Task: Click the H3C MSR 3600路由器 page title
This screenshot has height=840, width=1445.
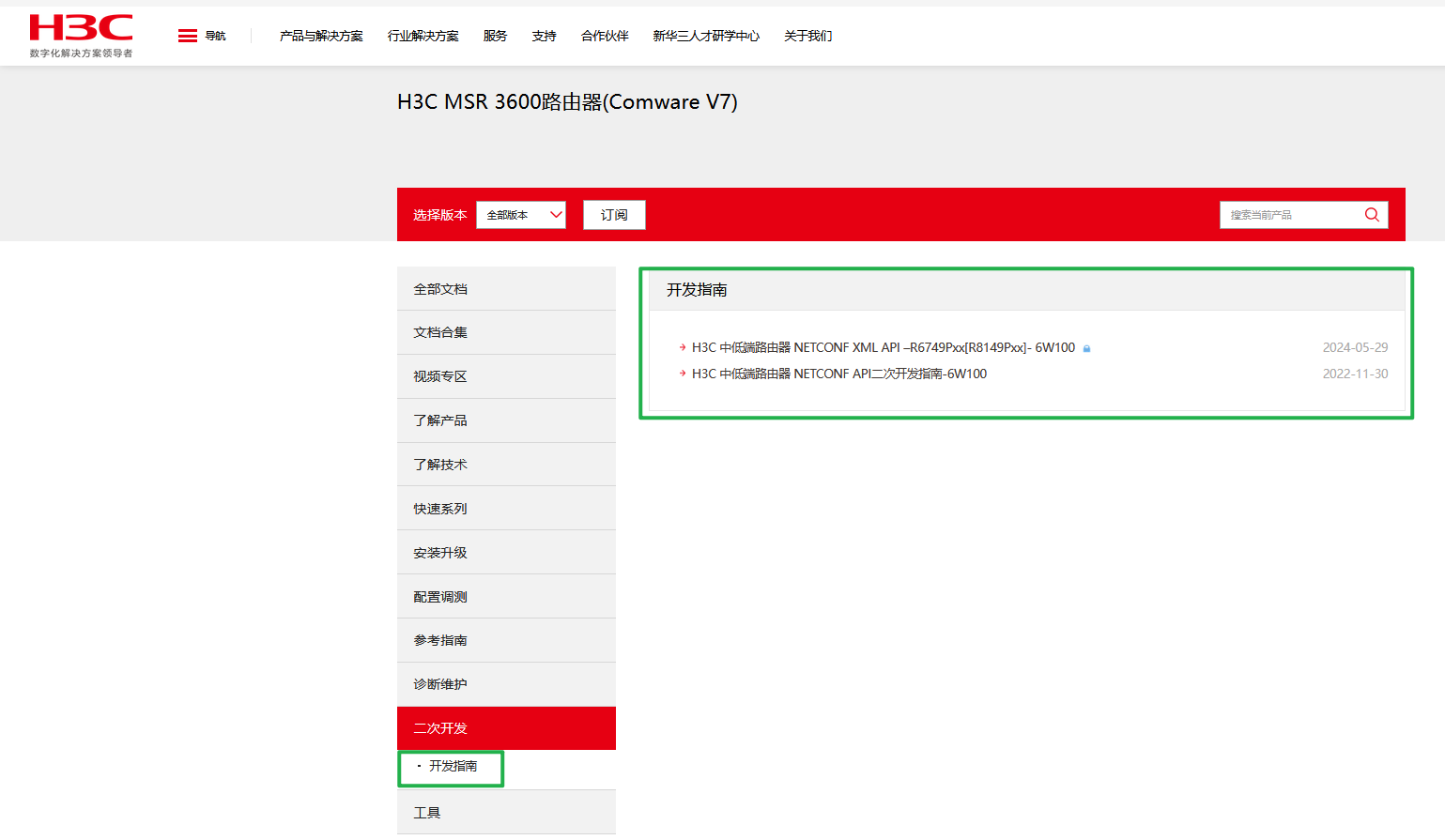Action: point(567,101)
